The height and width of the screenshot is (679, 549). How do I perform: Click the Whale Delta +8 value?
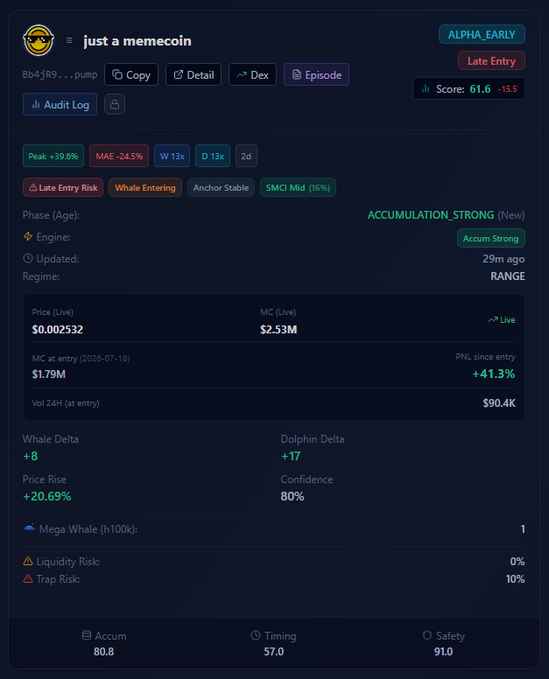click(x=30, y=456)
